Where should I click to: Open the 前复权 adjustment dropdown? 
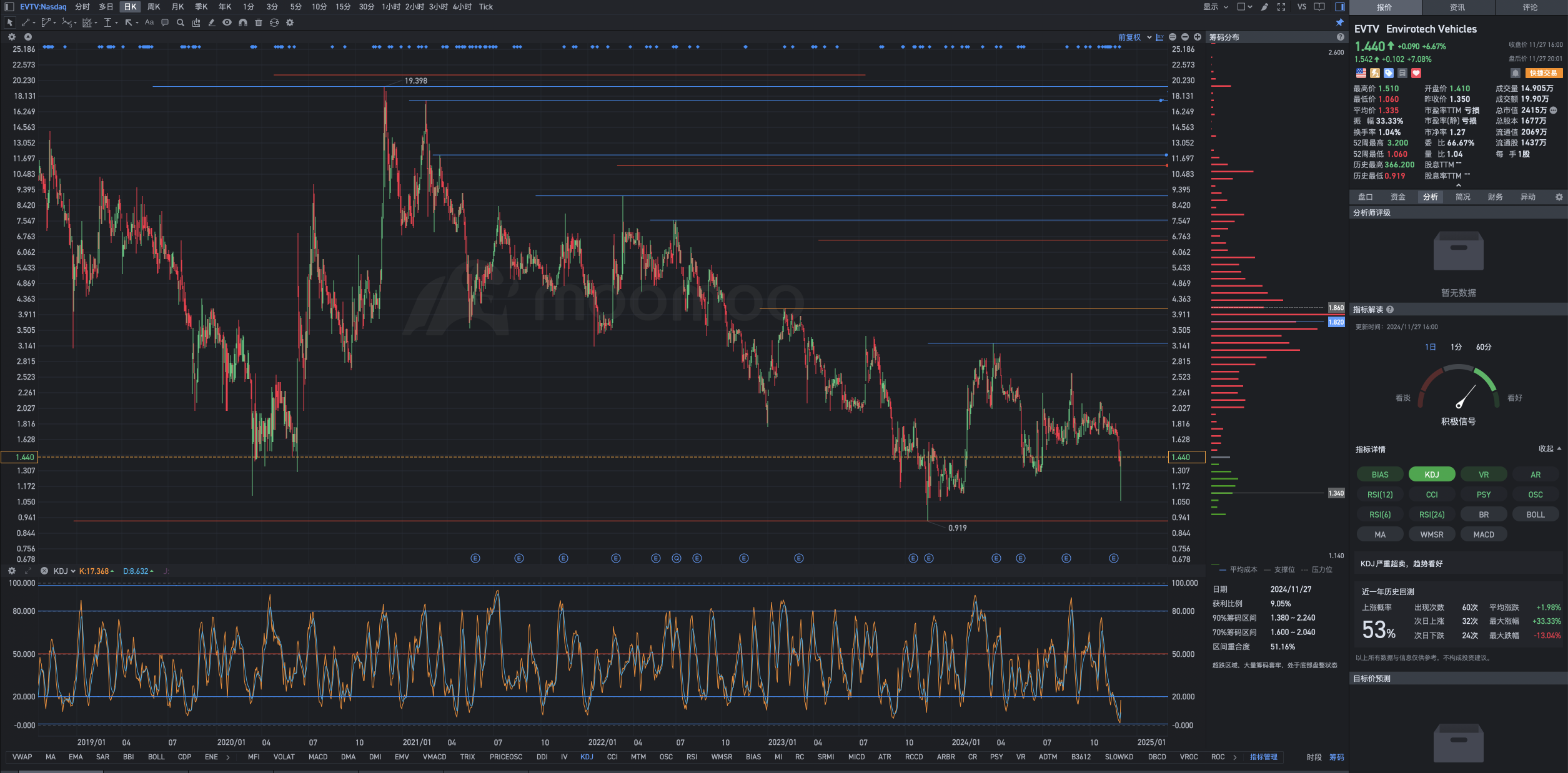[x=1134, y=37]
